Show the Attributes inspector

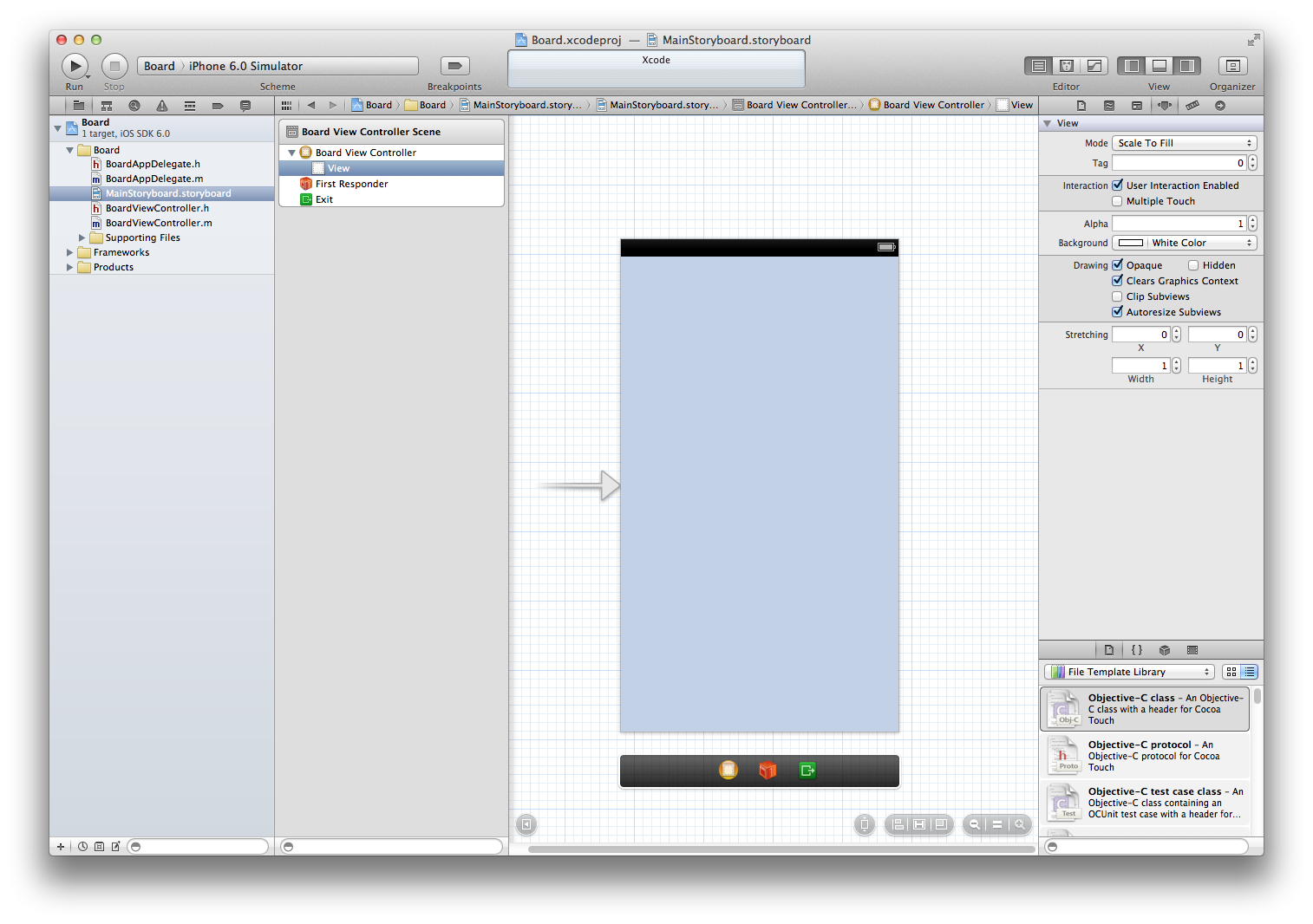[1165, 106]
